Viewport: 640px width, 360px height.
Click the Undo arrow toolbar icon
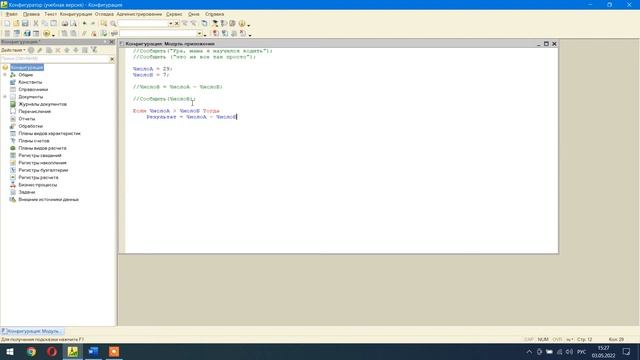84,24
